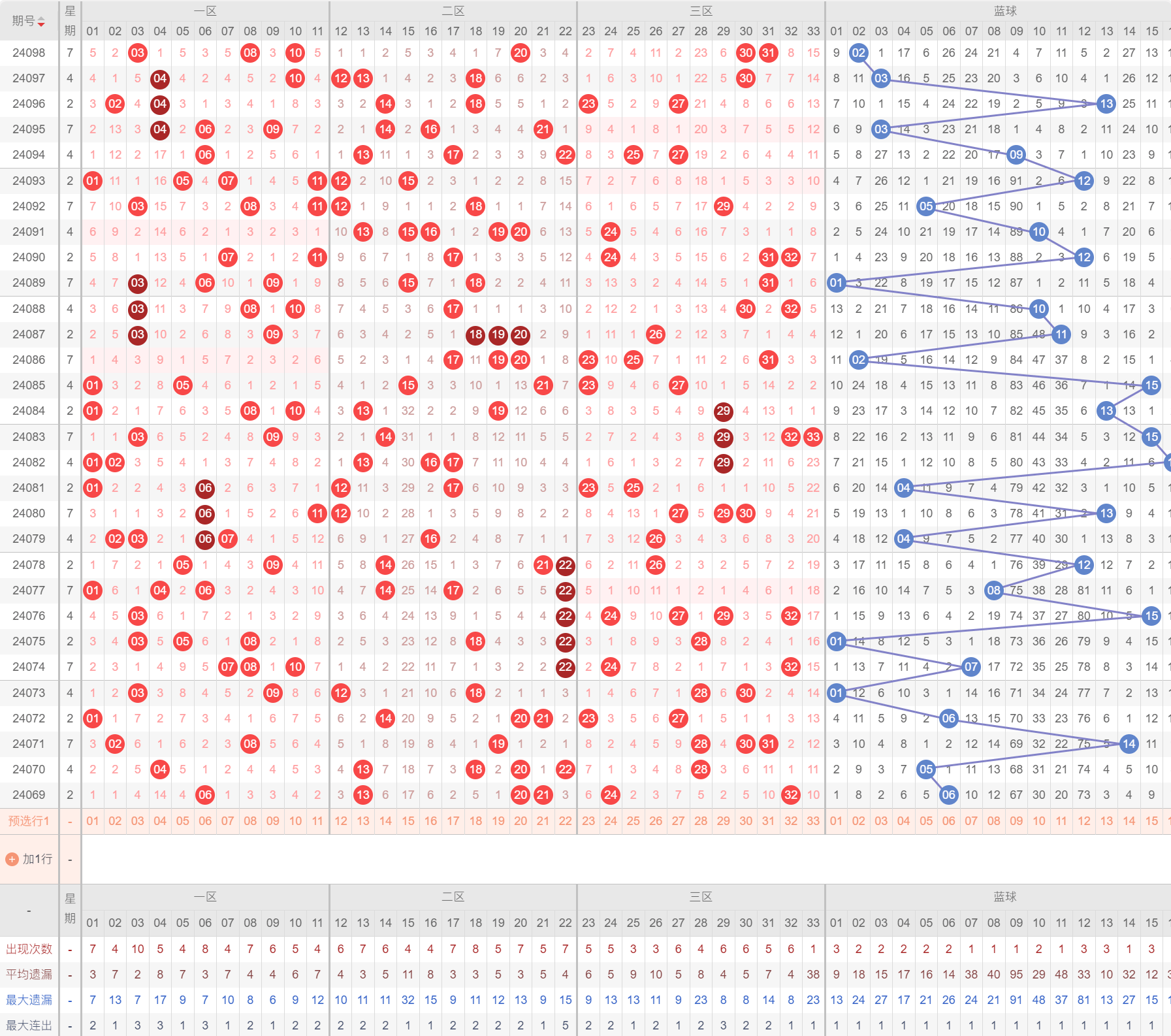1171x1036 pixels.
Task: Sort by 期号 using the arrow icon
Action: [41, 22]
